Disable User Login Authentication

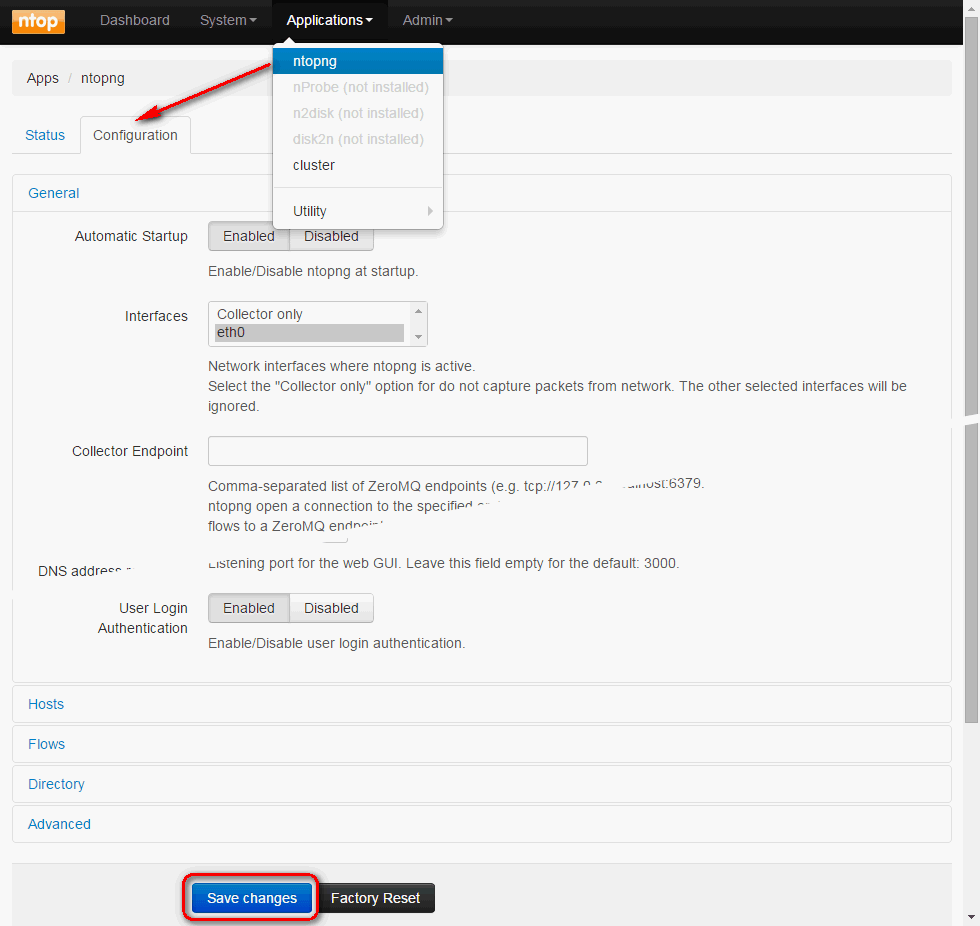click(x=331, y=608)
